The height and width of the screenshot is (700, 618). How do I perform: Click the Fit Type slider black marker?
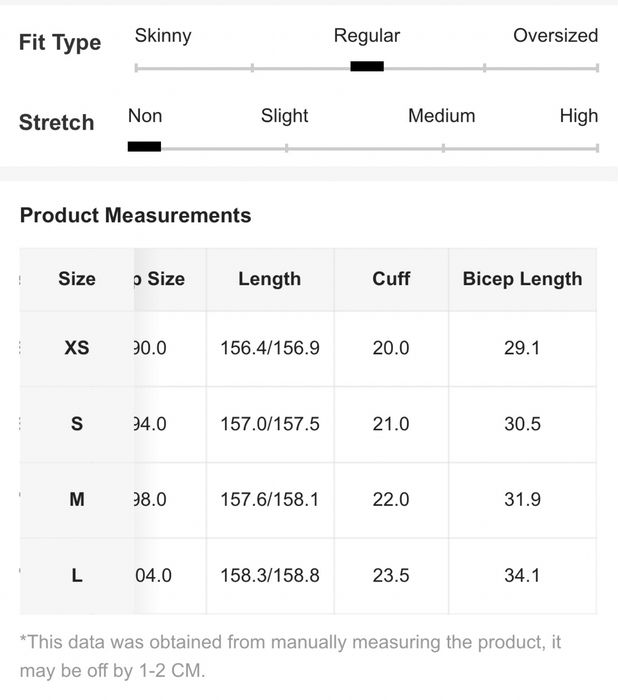(367, 67)
